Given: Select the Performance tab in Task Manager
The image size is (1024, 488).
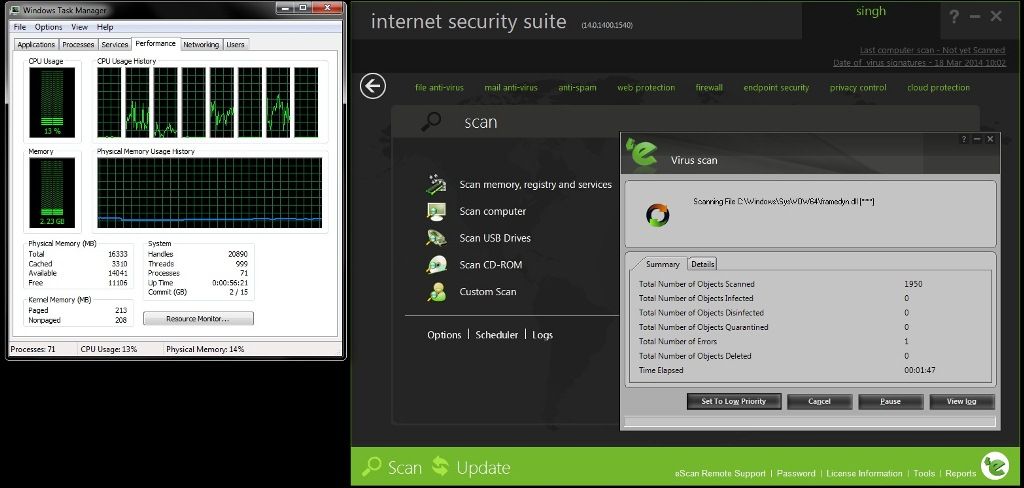Looking at the screenshot, I should (x=155, y=44).
